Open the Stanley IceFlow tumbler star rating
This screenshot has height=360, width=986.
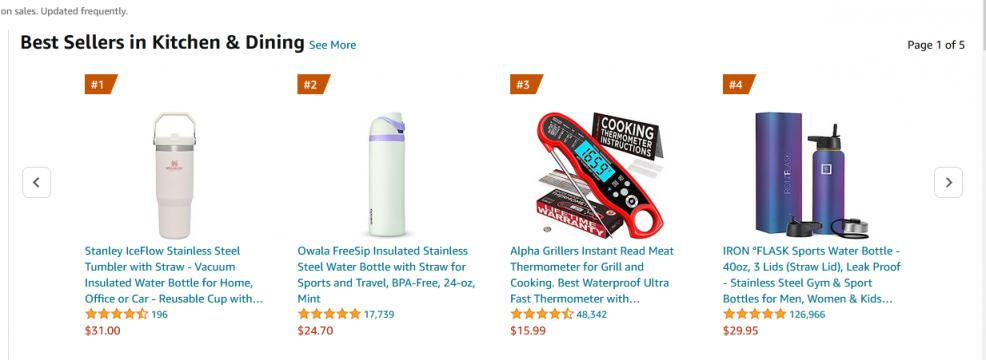pos(116,314)
